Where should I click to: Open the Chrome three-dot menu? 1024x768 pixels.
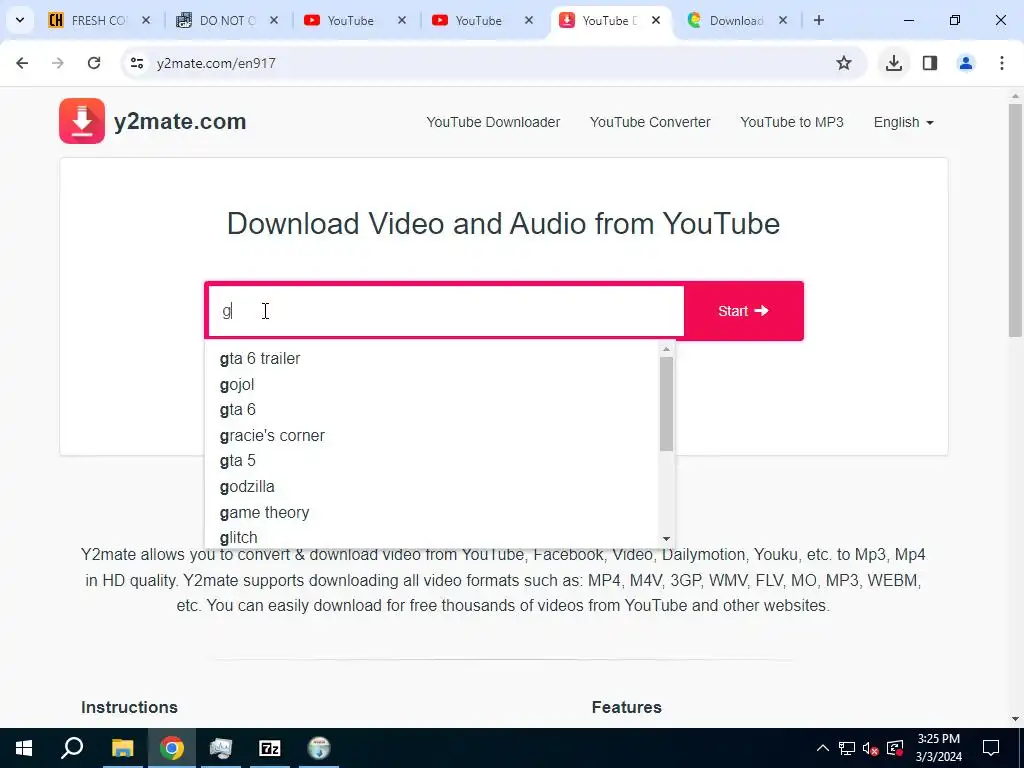tap(1001, 63)
